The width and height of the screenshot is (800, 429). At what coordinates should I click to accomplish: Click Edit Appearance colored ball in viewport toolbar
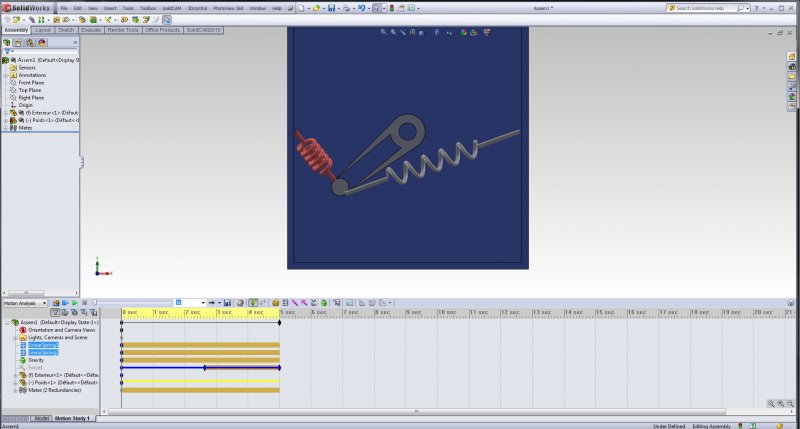tap(463, 32)
